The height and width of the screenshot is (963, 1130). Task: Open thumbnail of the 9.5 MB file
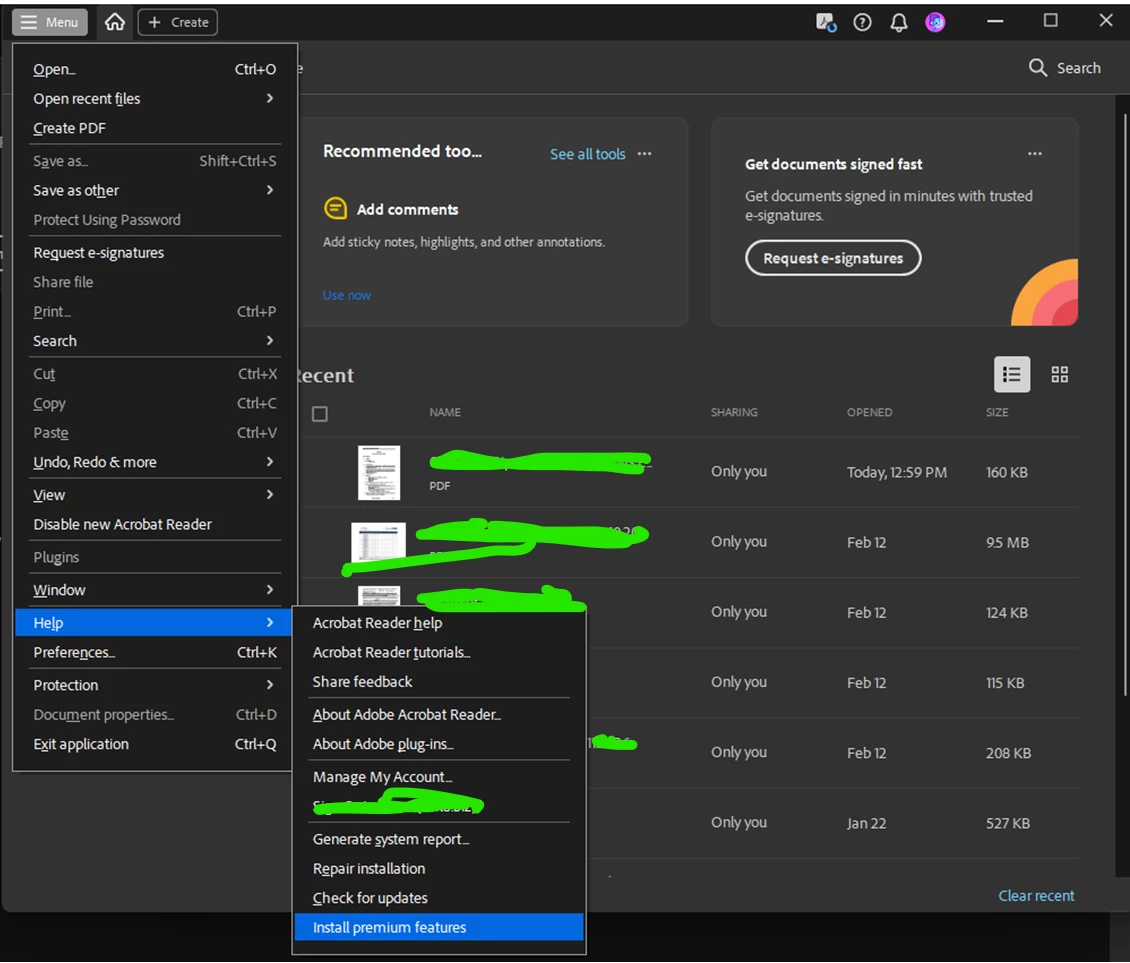point(378,542)
